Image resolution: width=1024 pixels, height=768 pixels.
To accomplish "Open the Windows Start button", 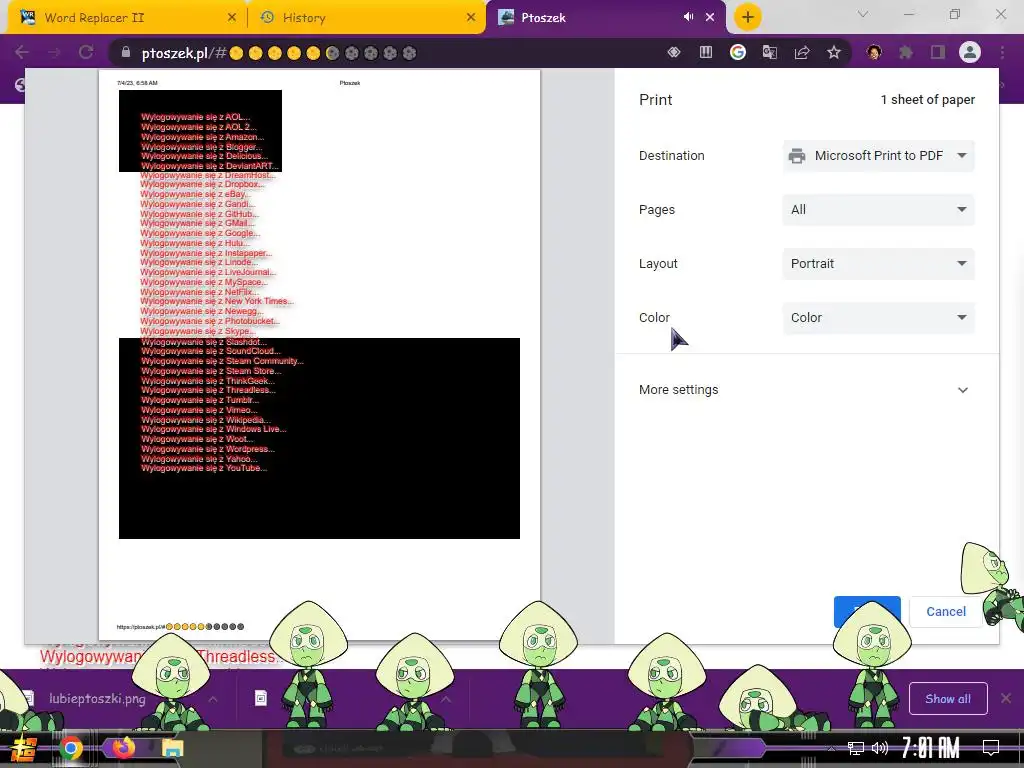I will point(24,748).
